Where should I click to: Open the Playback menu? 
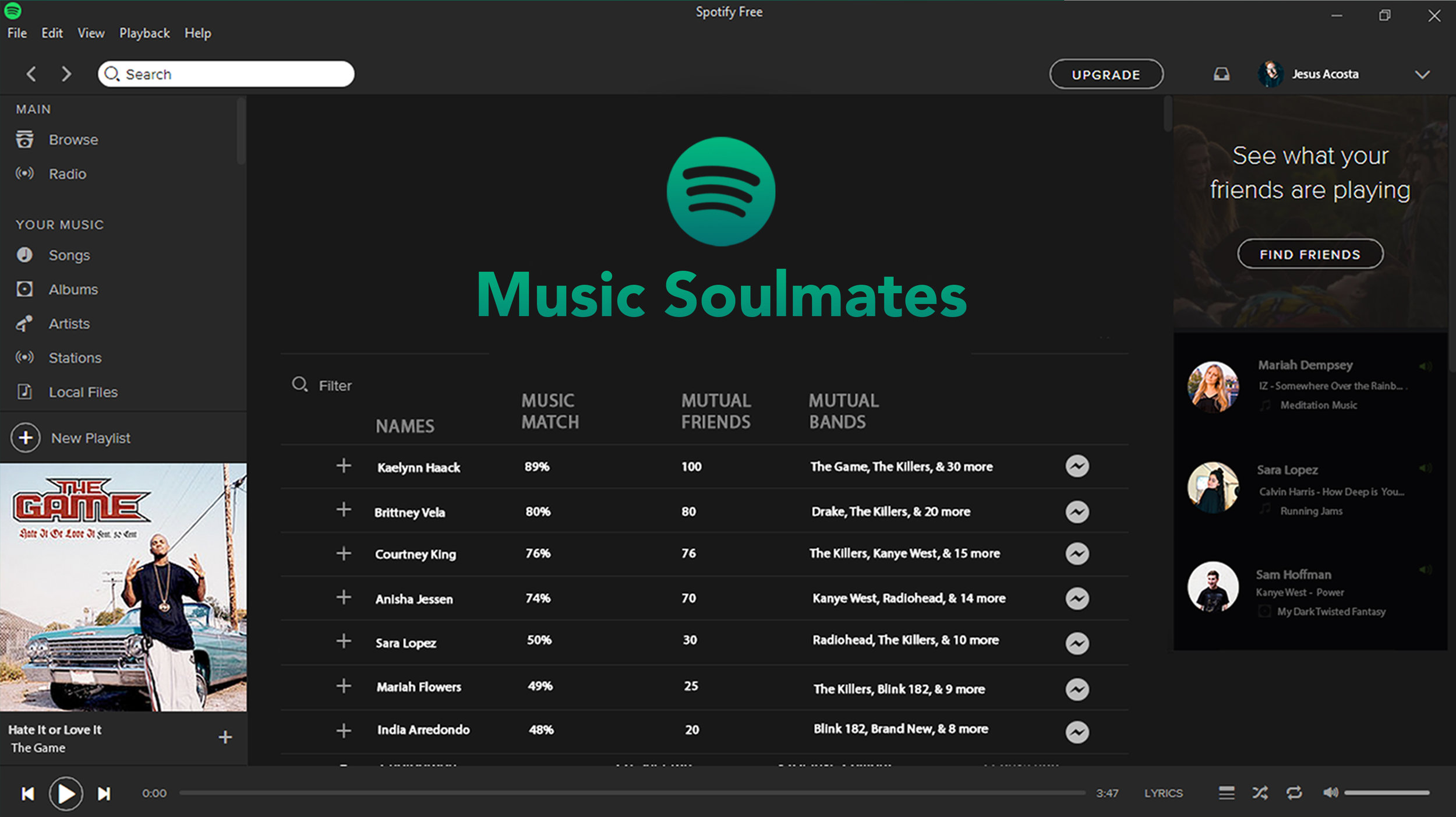pos(144,33)
